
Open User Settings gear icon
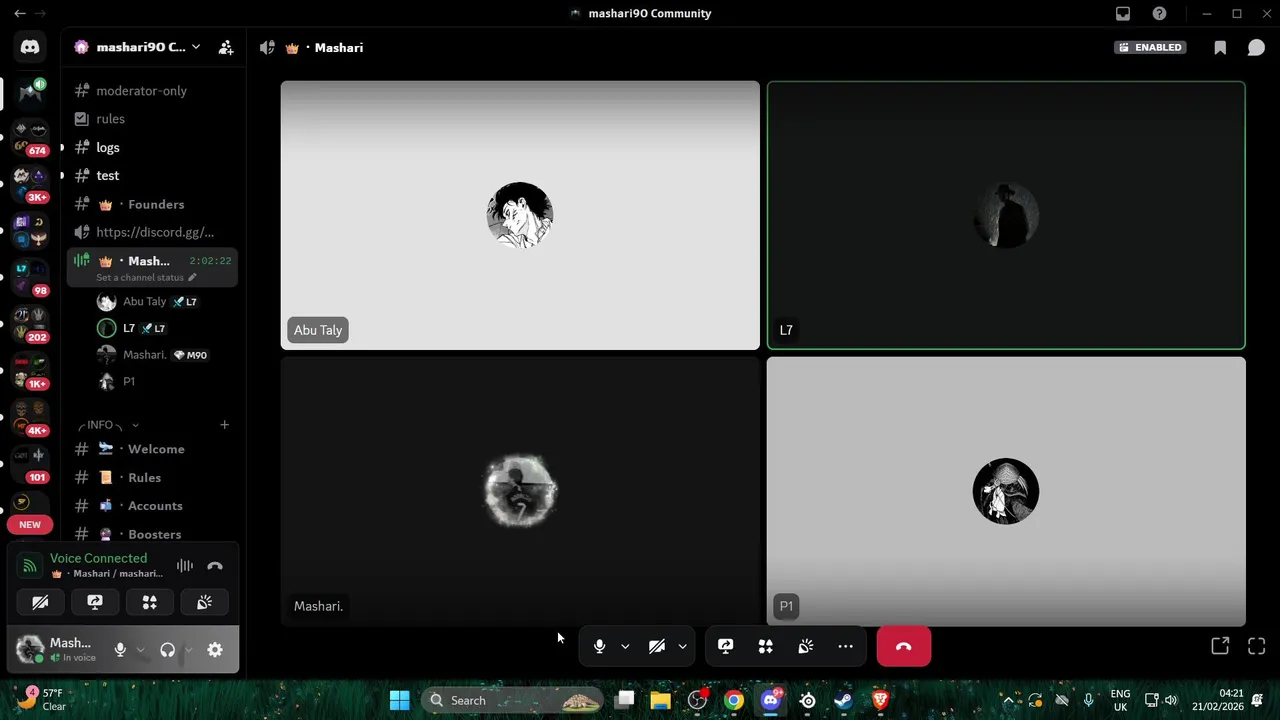coord(215,650)
